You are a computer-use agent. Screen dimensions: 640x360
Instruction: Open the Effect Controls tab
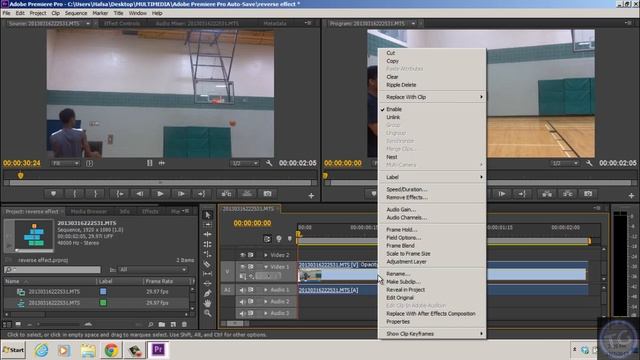point(122,24)
